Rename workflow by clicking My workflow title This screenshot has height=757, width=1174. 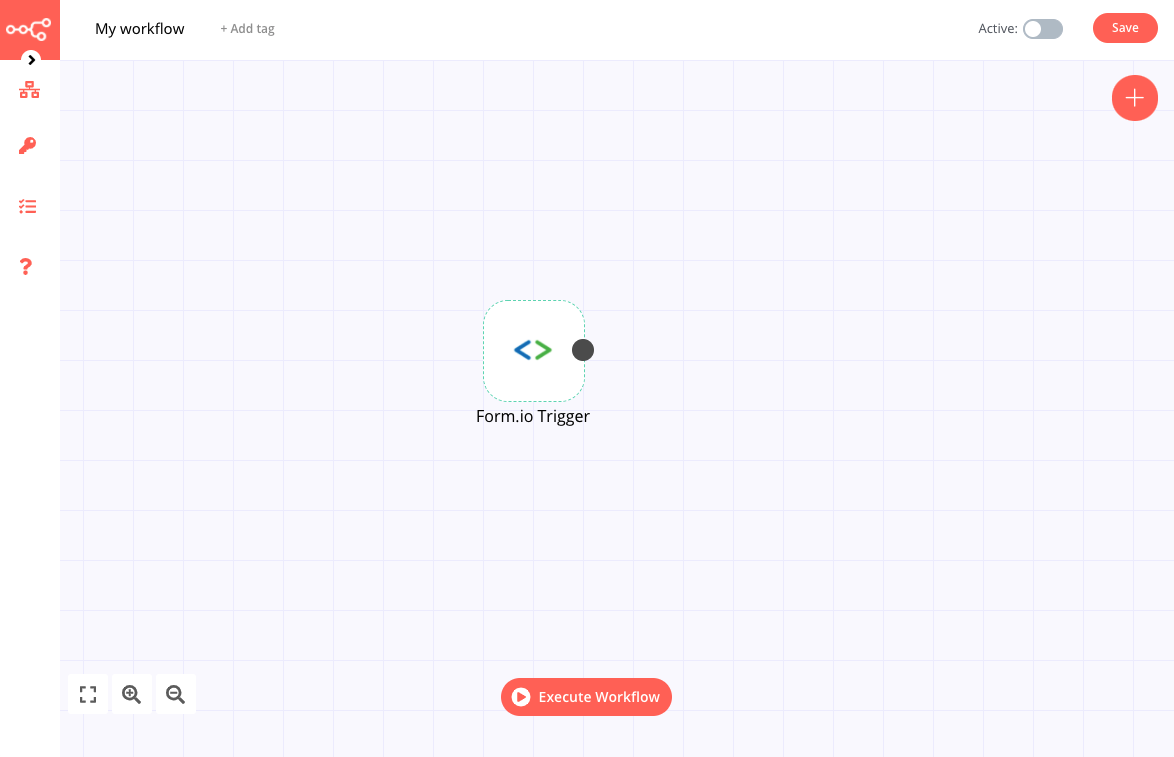pos(139,29)
